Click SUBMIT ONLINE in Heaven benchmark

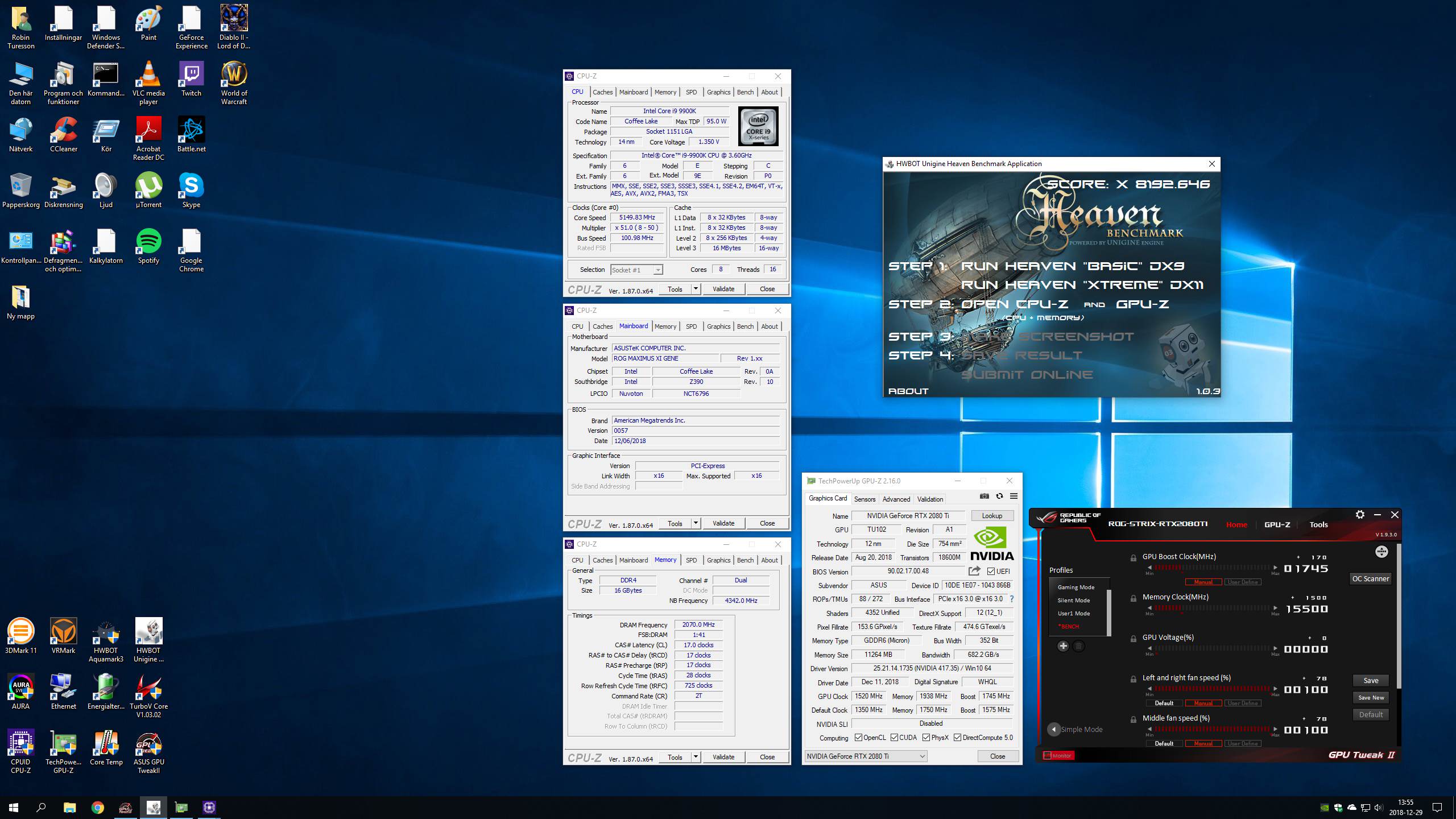(x=1027, y=374)
